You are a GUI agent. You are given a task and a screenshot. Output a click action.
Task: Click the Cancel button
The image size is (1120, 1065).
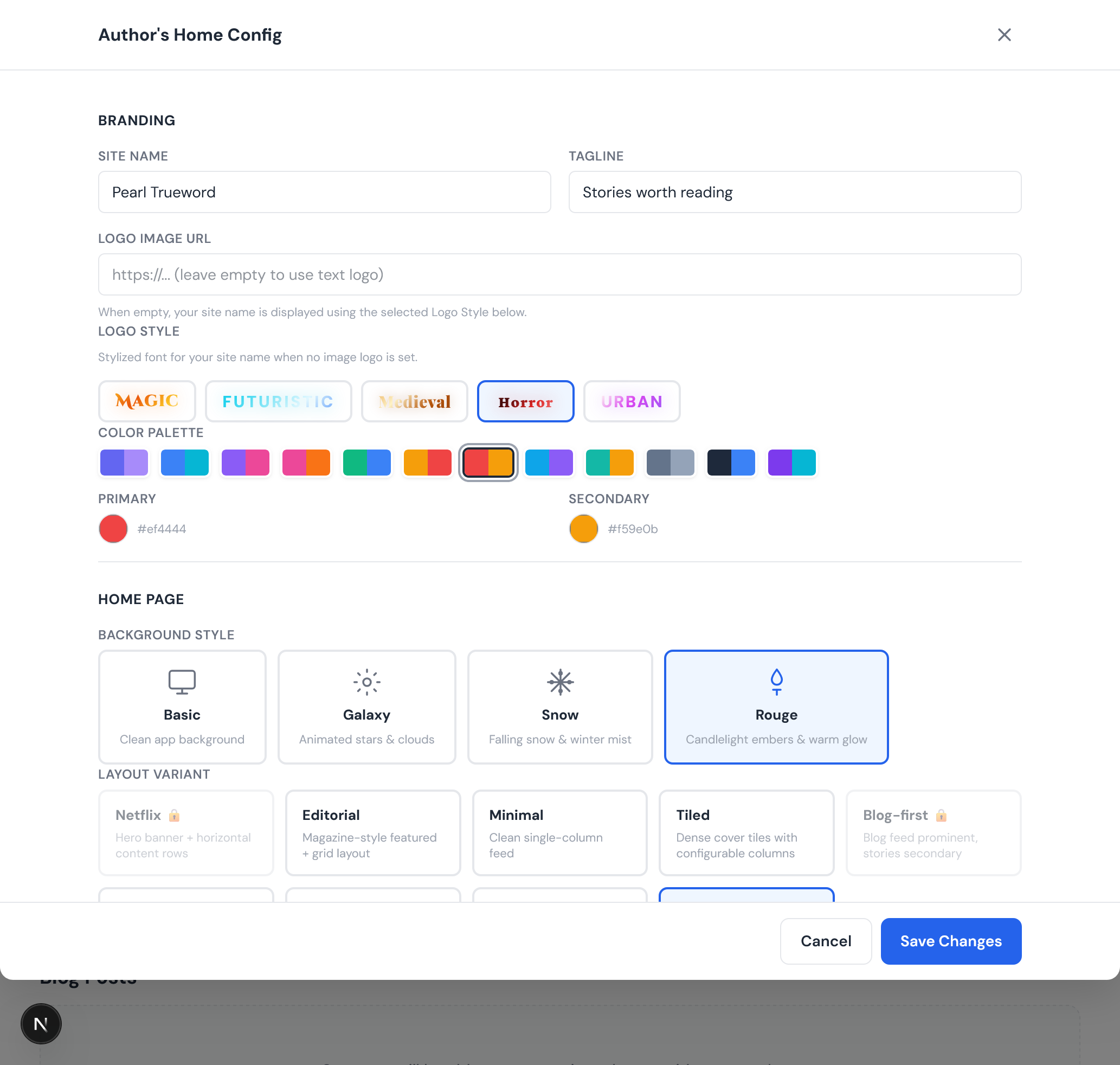[826, 941]
